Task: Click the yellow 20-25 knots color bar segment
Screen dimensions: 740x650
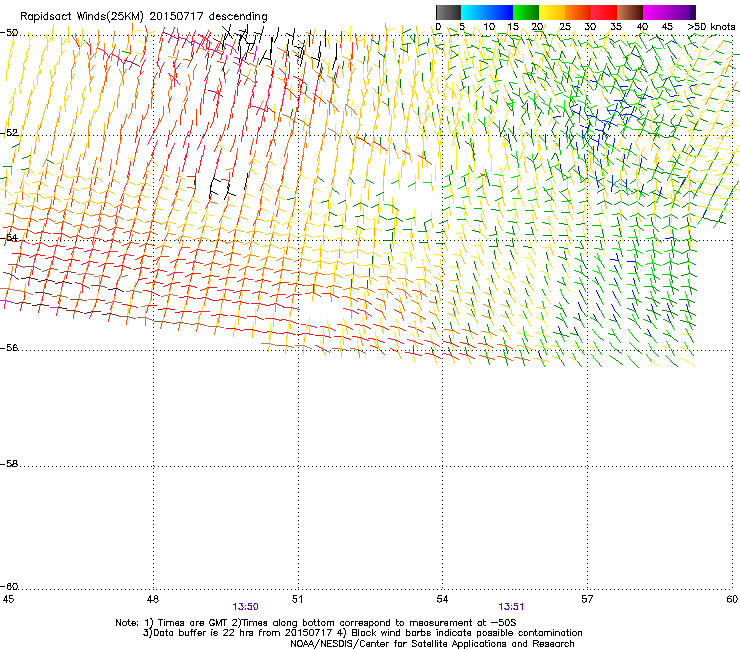Action: [552, 12]
